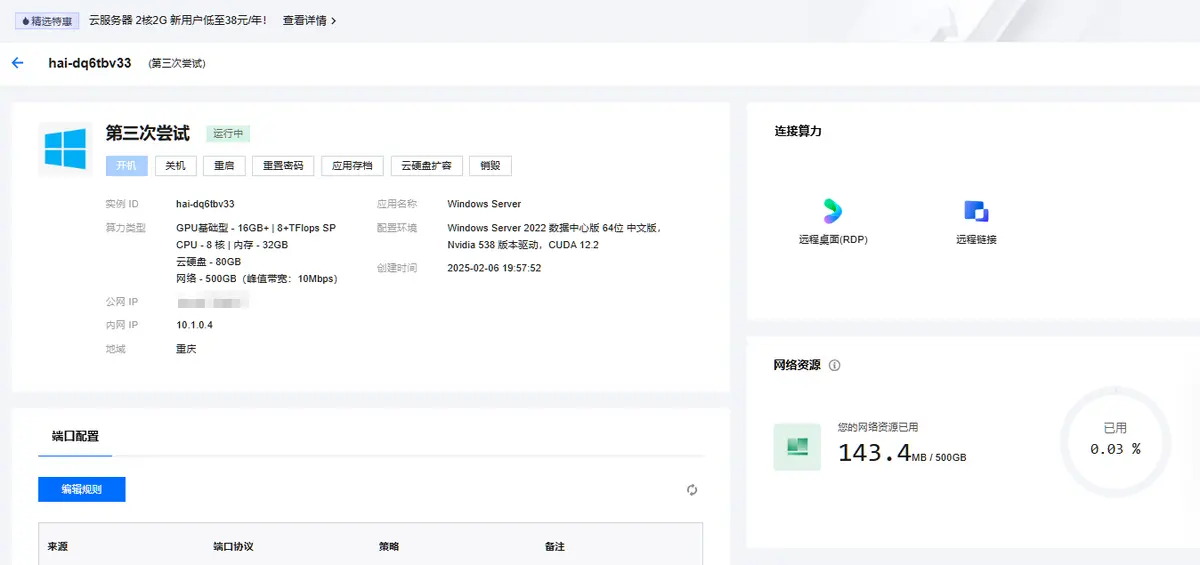Click the 销毁 destroy button
This screenshot has width=1200, height=565.
pos(490,166)
